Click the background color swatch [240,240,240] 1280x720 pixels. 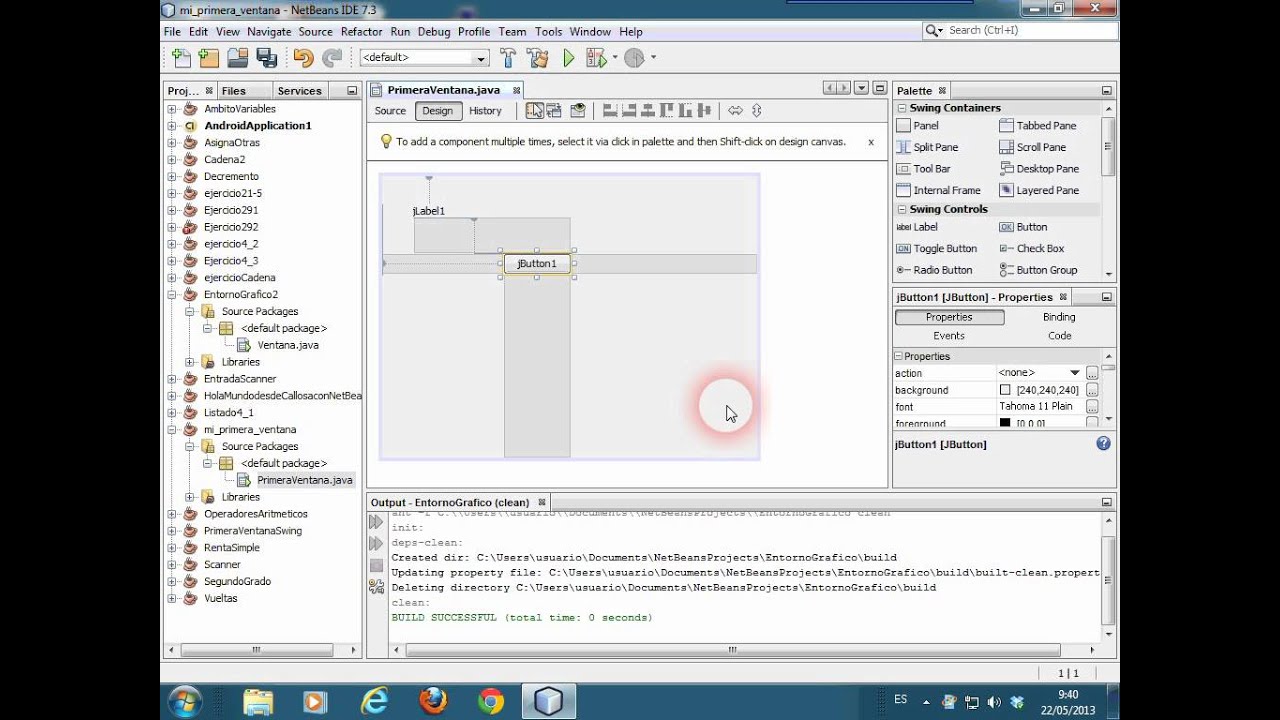pos(1005,390)
